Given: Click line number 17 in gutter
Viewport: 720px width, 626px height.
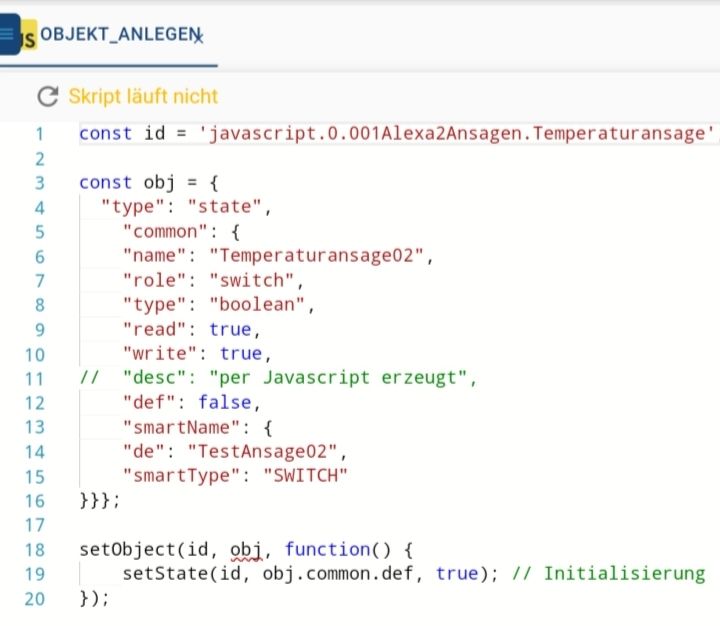Looking at the screenshot, I should point(35,525).
